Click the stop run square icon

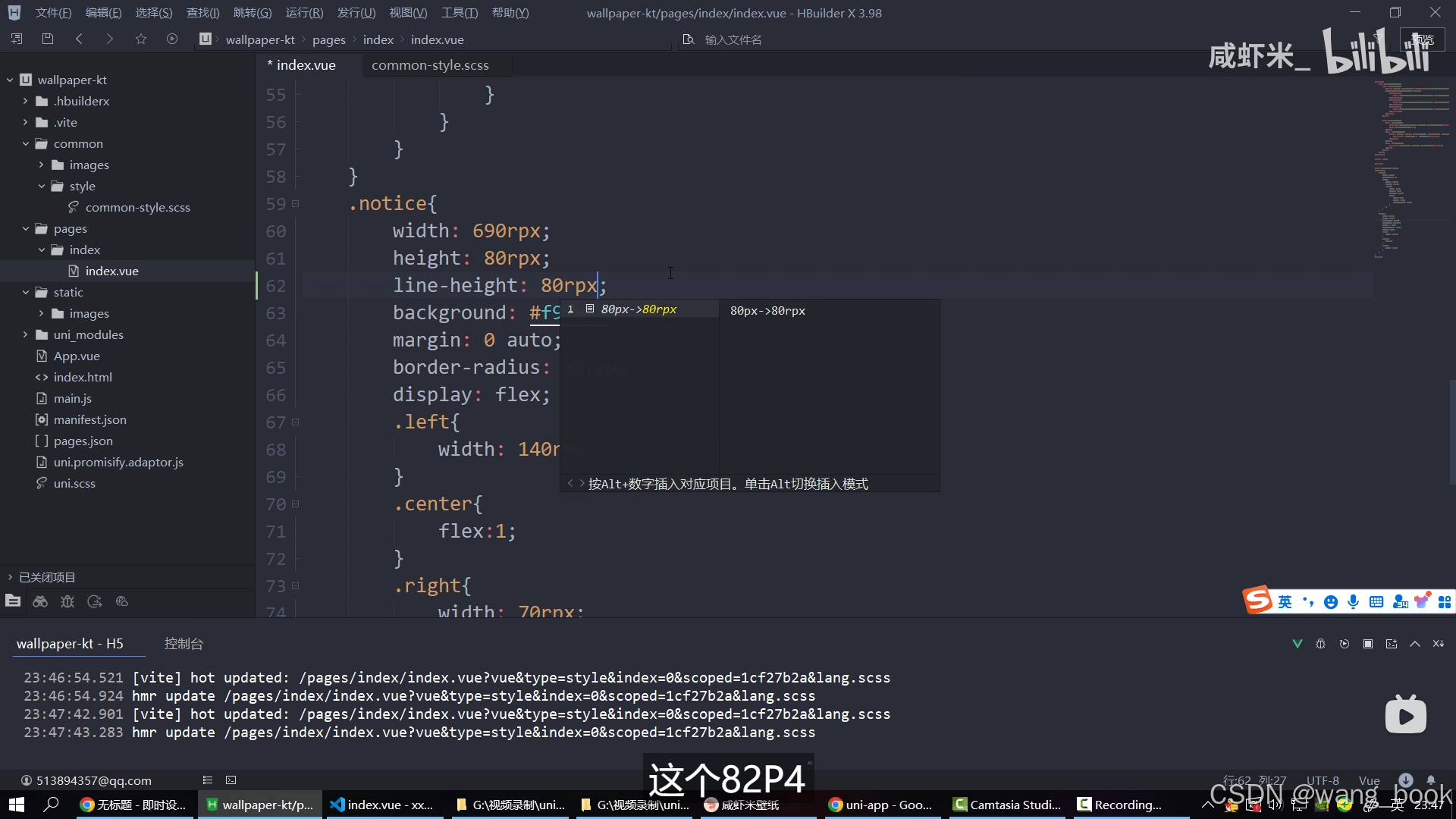(x=1368, y=644)
